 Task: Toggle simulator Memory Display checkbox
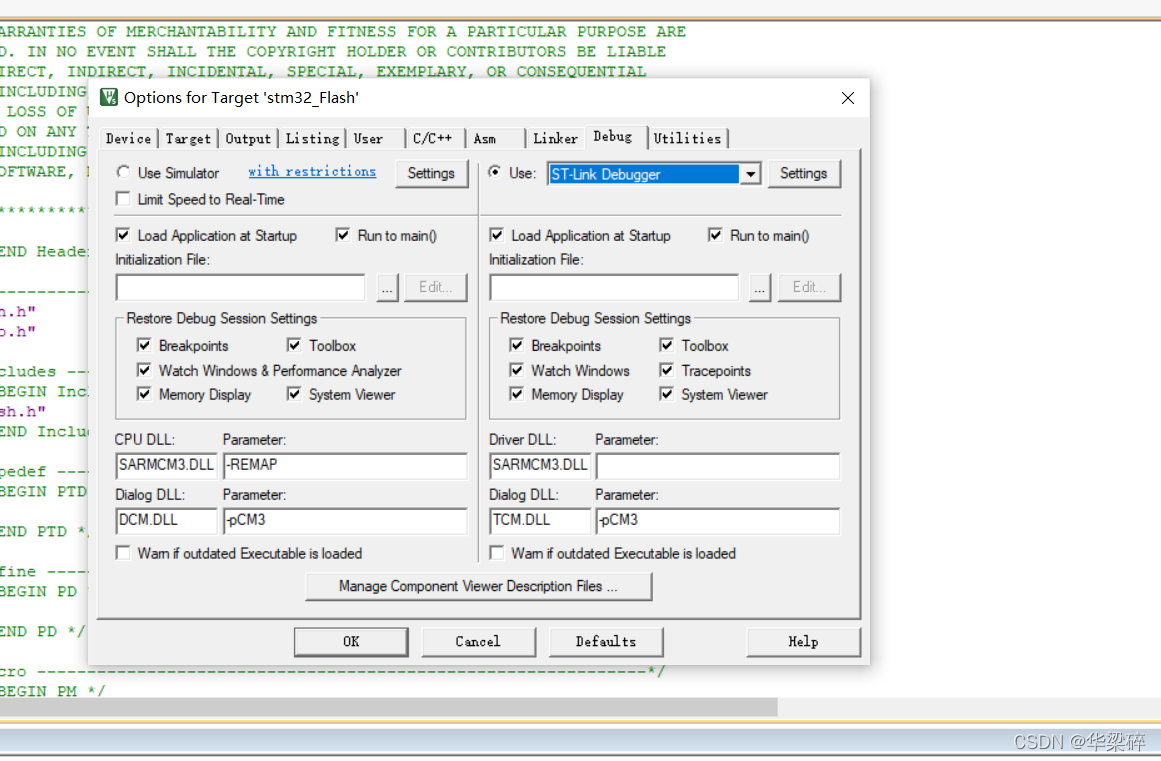(x=144, y=395)
